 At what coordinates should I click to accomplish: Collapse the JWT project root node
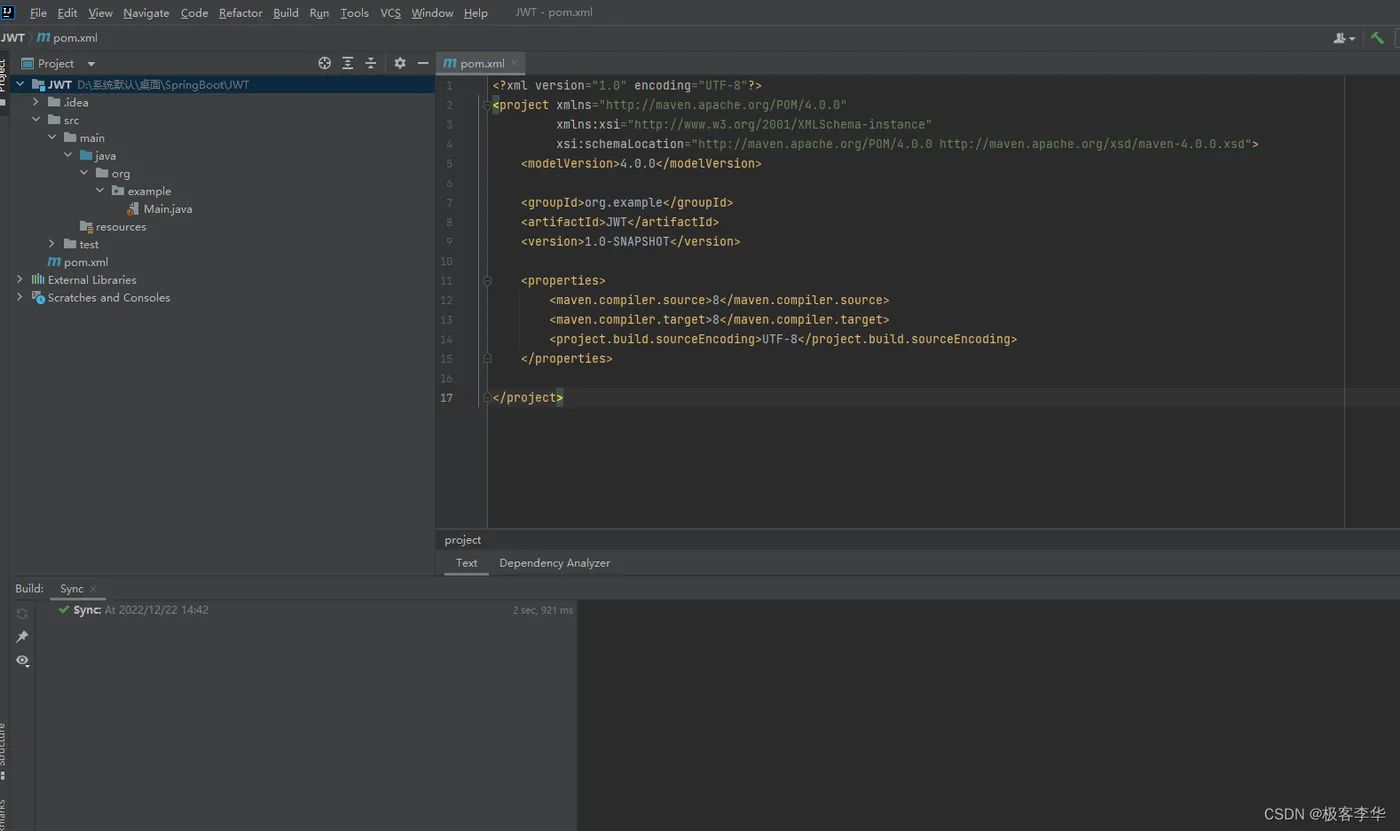(20, 85)
